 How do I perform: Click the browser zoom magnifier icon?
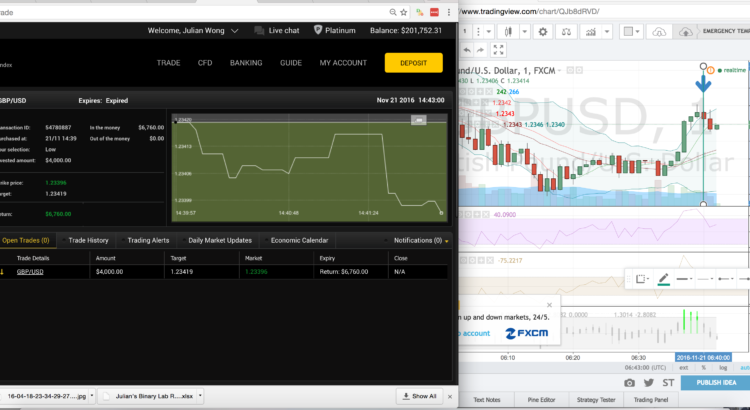(393, 12)
